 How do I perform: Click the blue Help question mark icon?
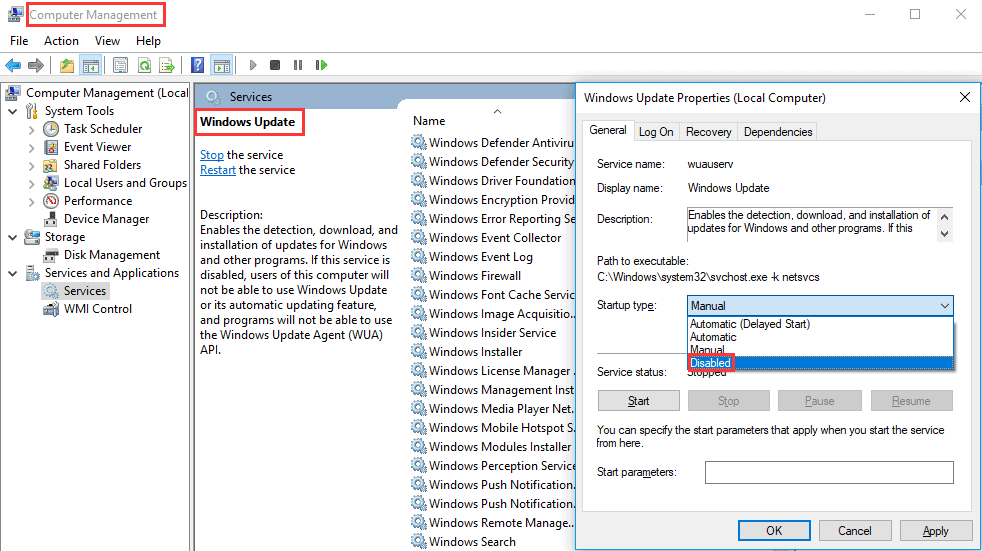click(x=197, y=65)
